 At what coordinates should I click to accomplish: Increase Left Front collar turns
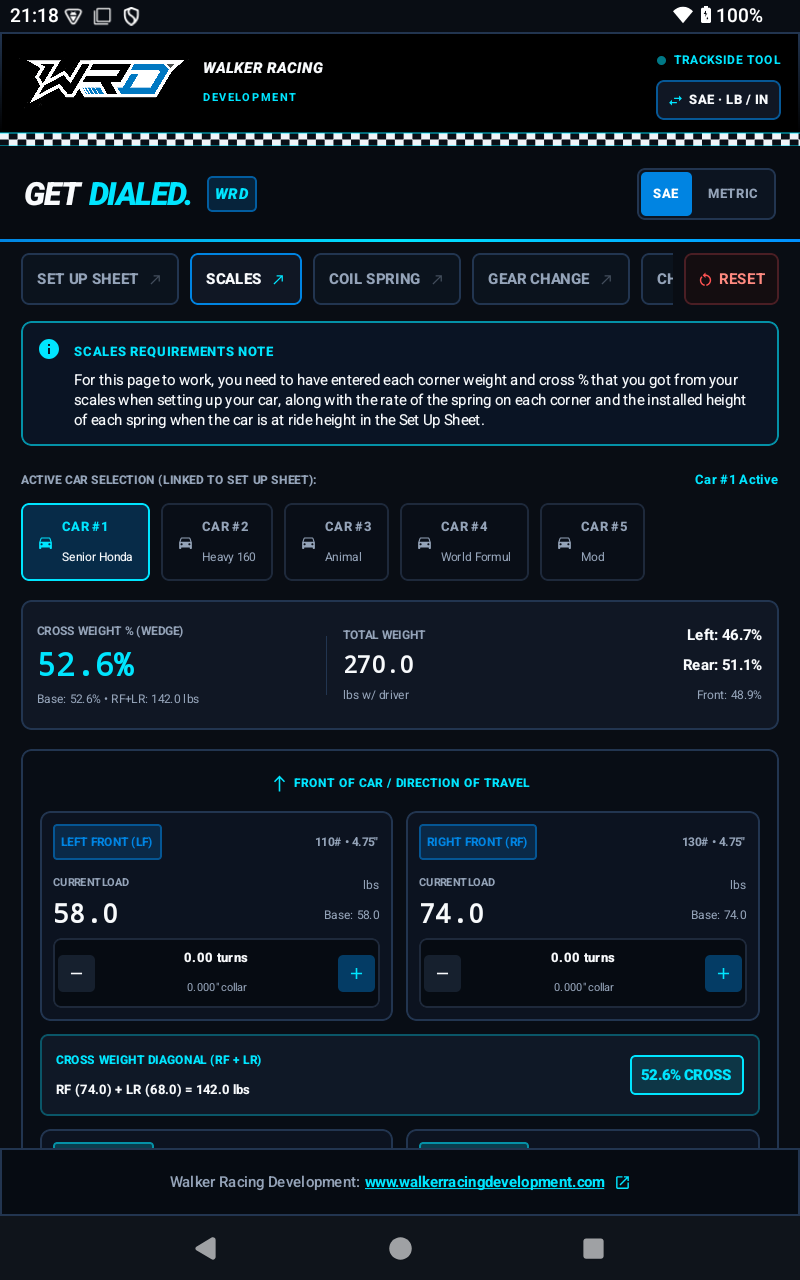356,973
